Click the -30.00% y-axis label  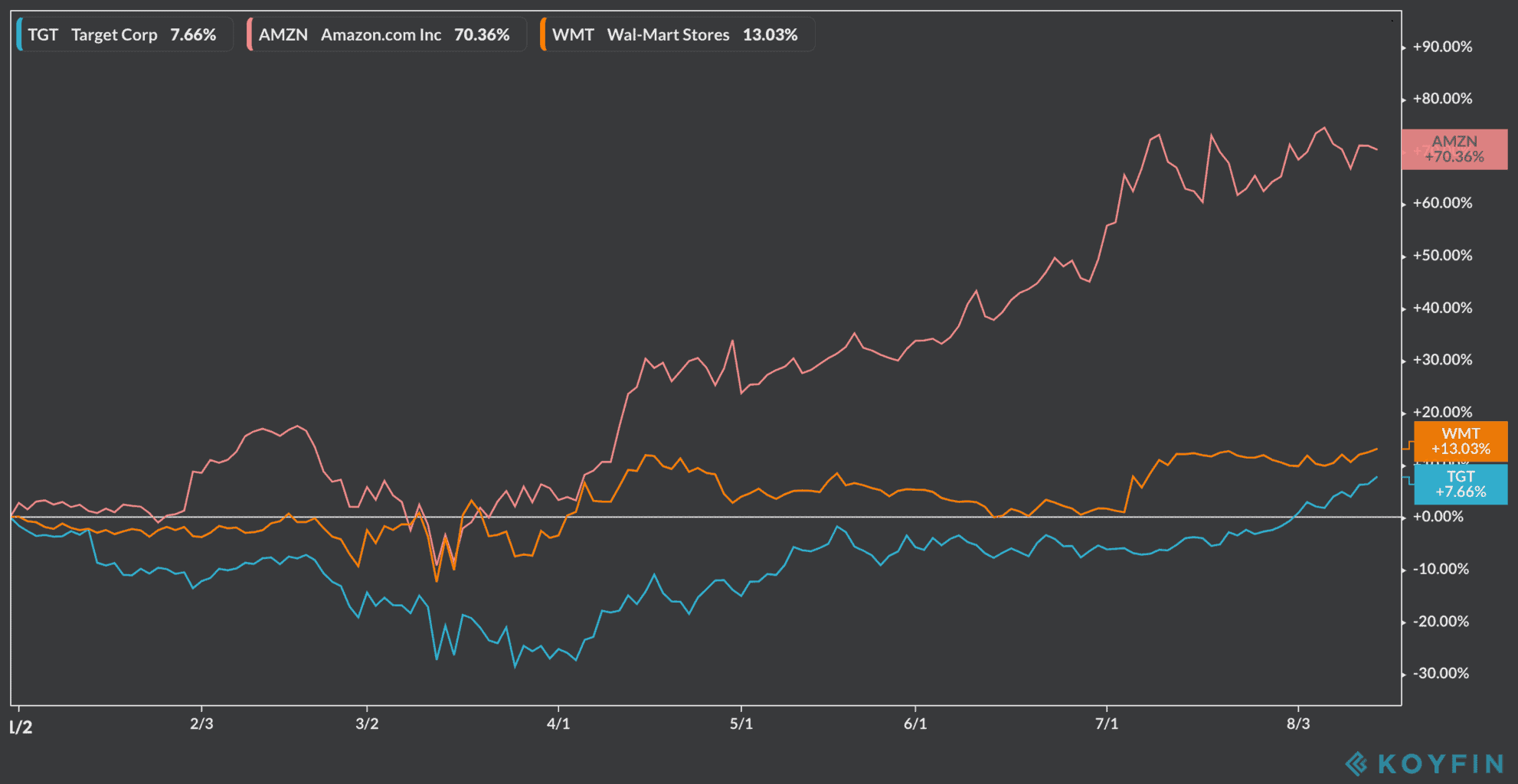pos(1441,674)
